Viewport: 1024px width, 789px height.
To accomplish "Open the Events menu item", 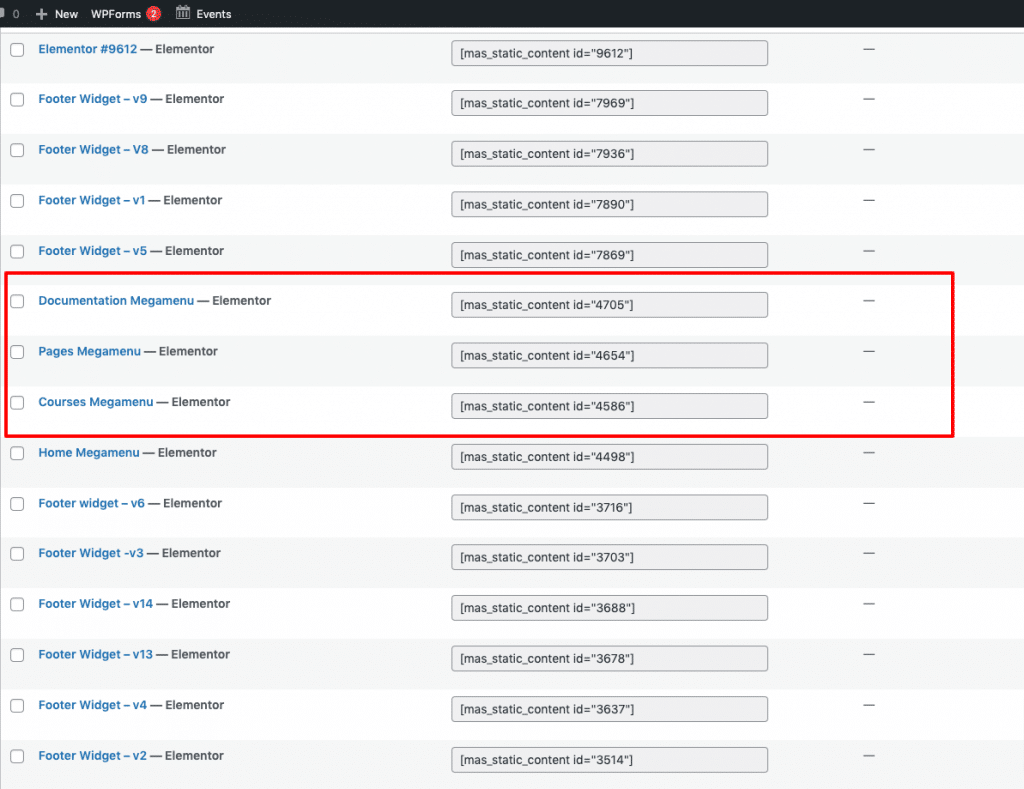I will [x=214, y=14].
